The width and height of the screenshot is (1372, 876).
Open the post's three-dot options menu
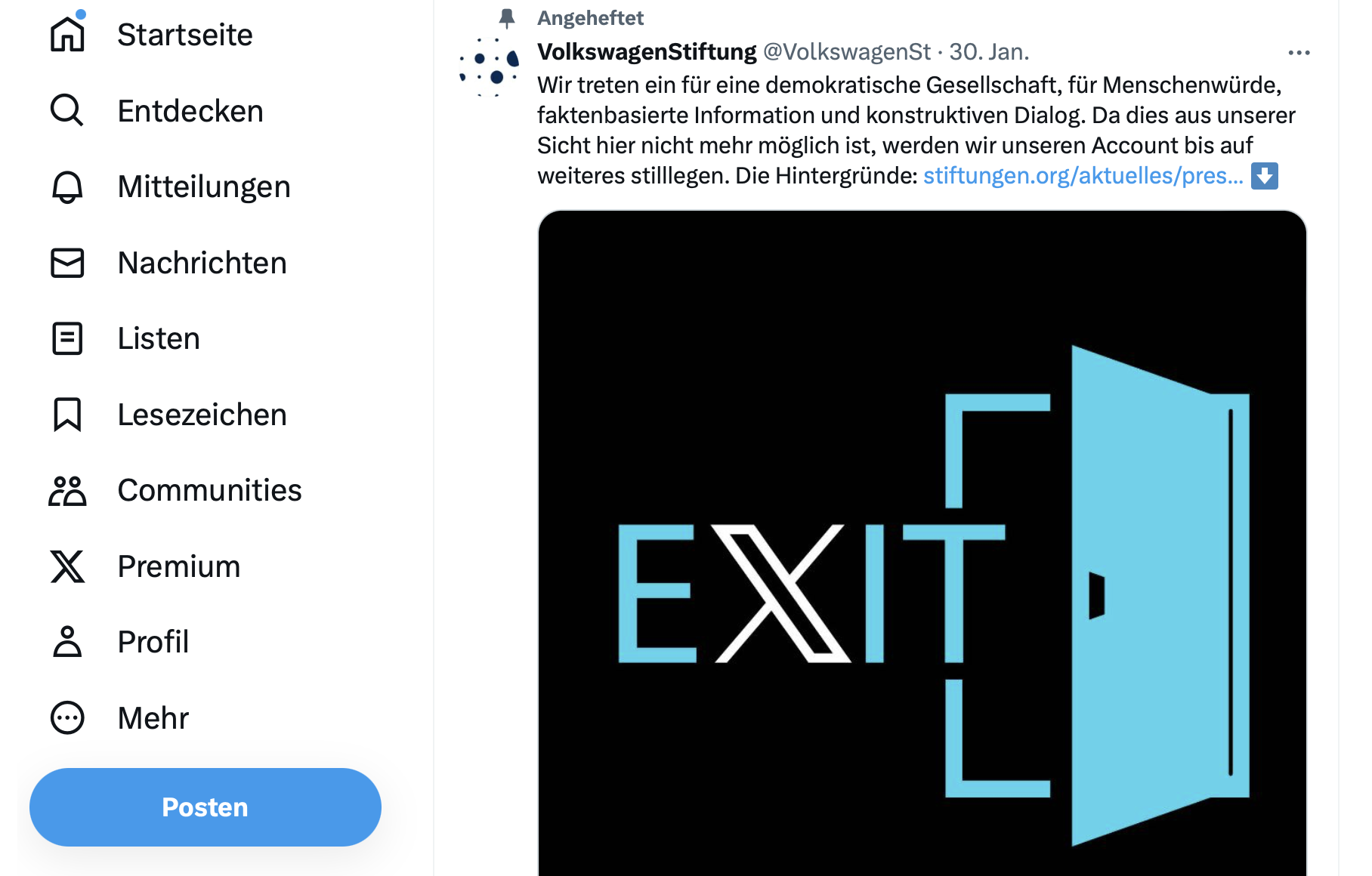point(1299,53)
